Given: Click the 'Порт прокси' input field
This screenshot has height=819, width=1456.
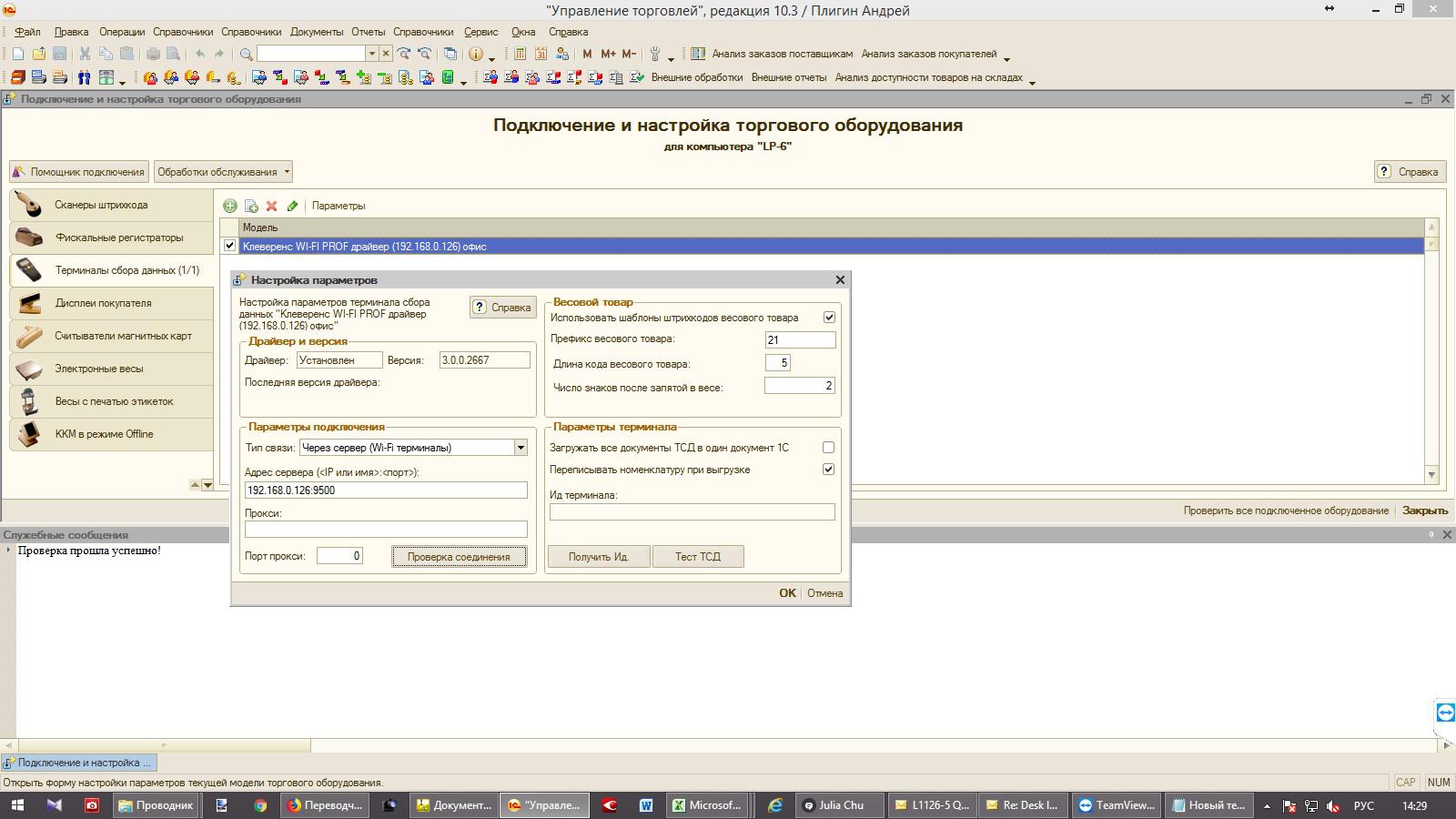Looking at the screenshot, I should pyautogui.click(x=339, y=556).
